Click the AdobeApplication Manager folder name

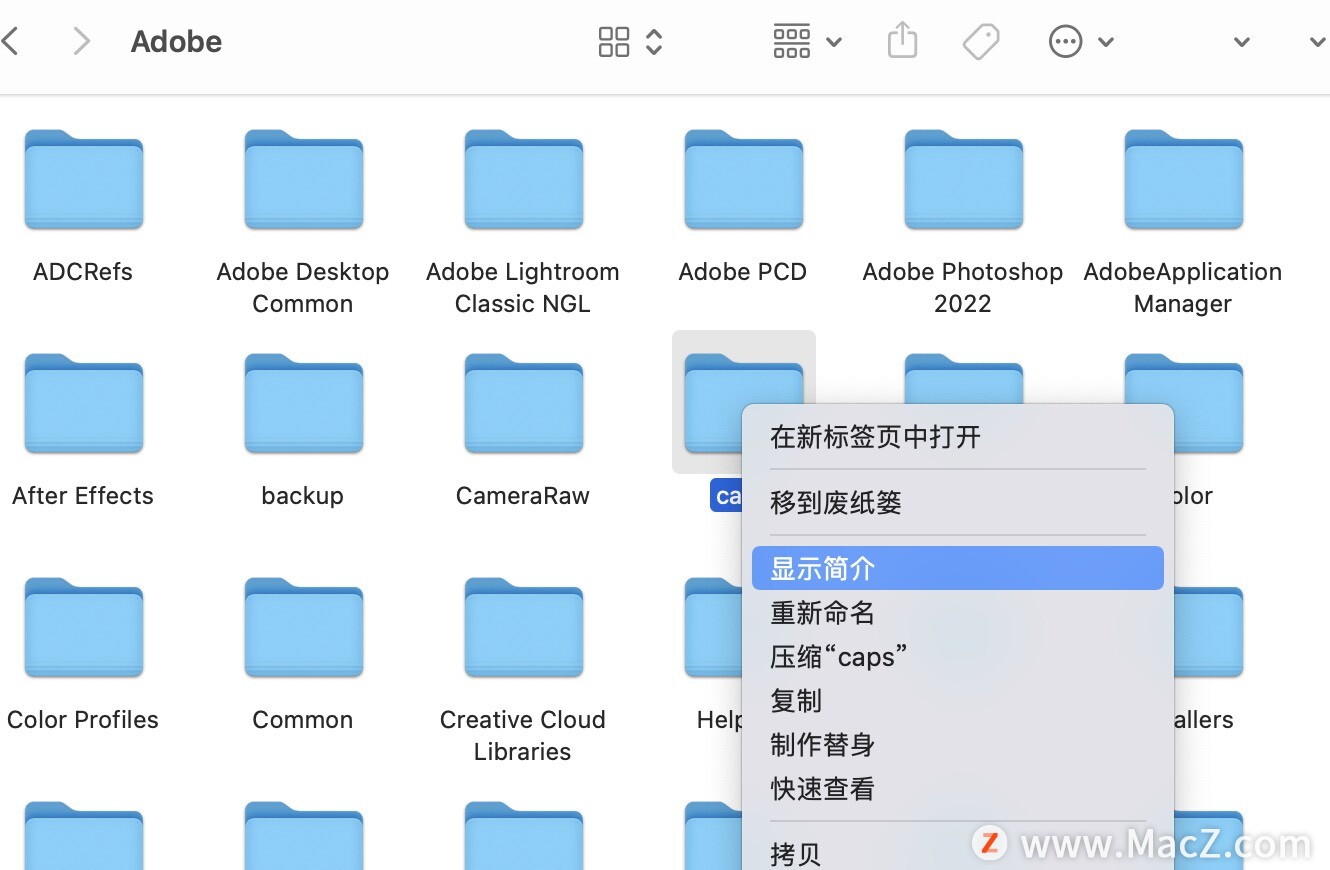[x=1183, y=288]
